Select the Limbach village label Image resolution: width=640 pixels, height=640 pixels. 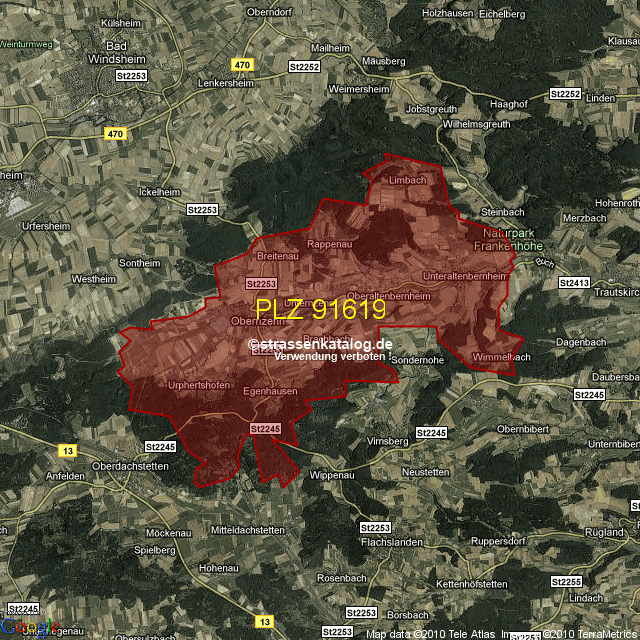tap(407, 180)
